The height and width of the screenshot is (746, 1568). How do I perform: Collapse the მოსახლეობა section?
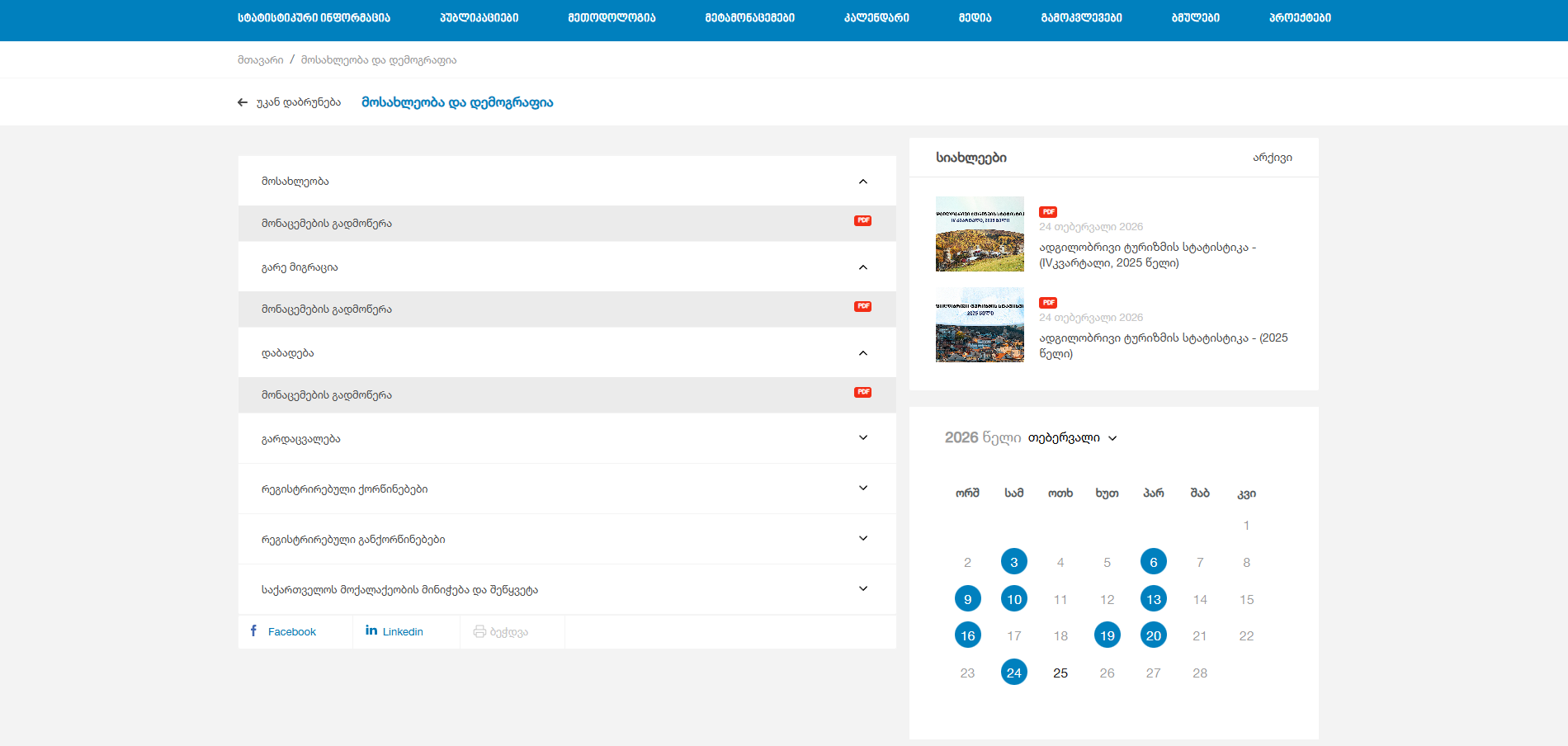862,182
